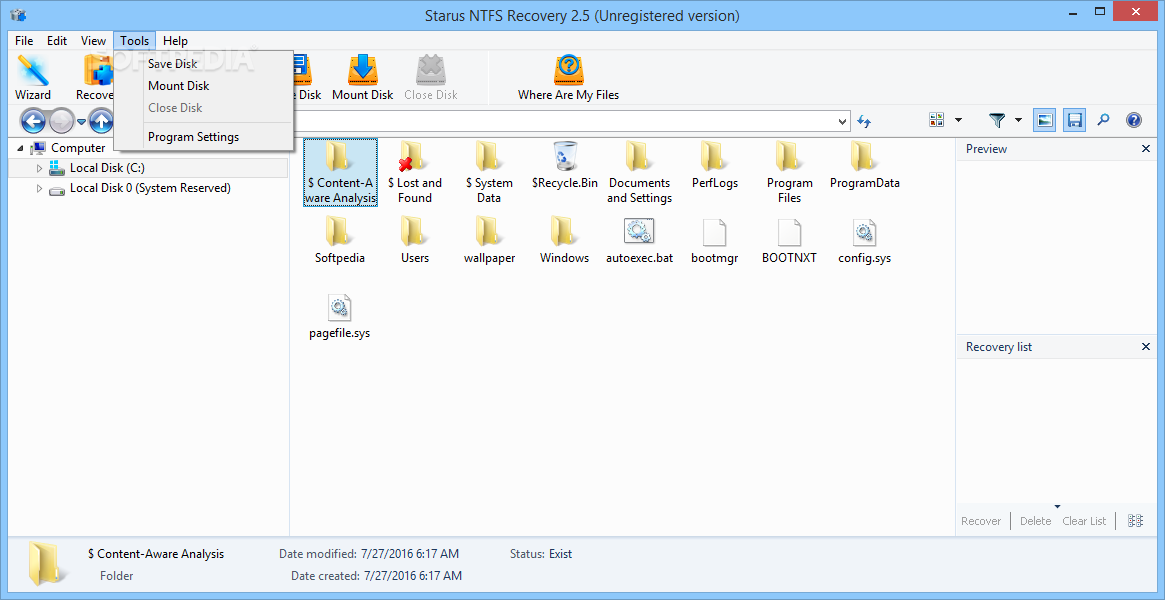Image resolution: width=1165 pixels, height=600 pixels.
Task: Select the Softpedia folder
Action: point(340,241)
